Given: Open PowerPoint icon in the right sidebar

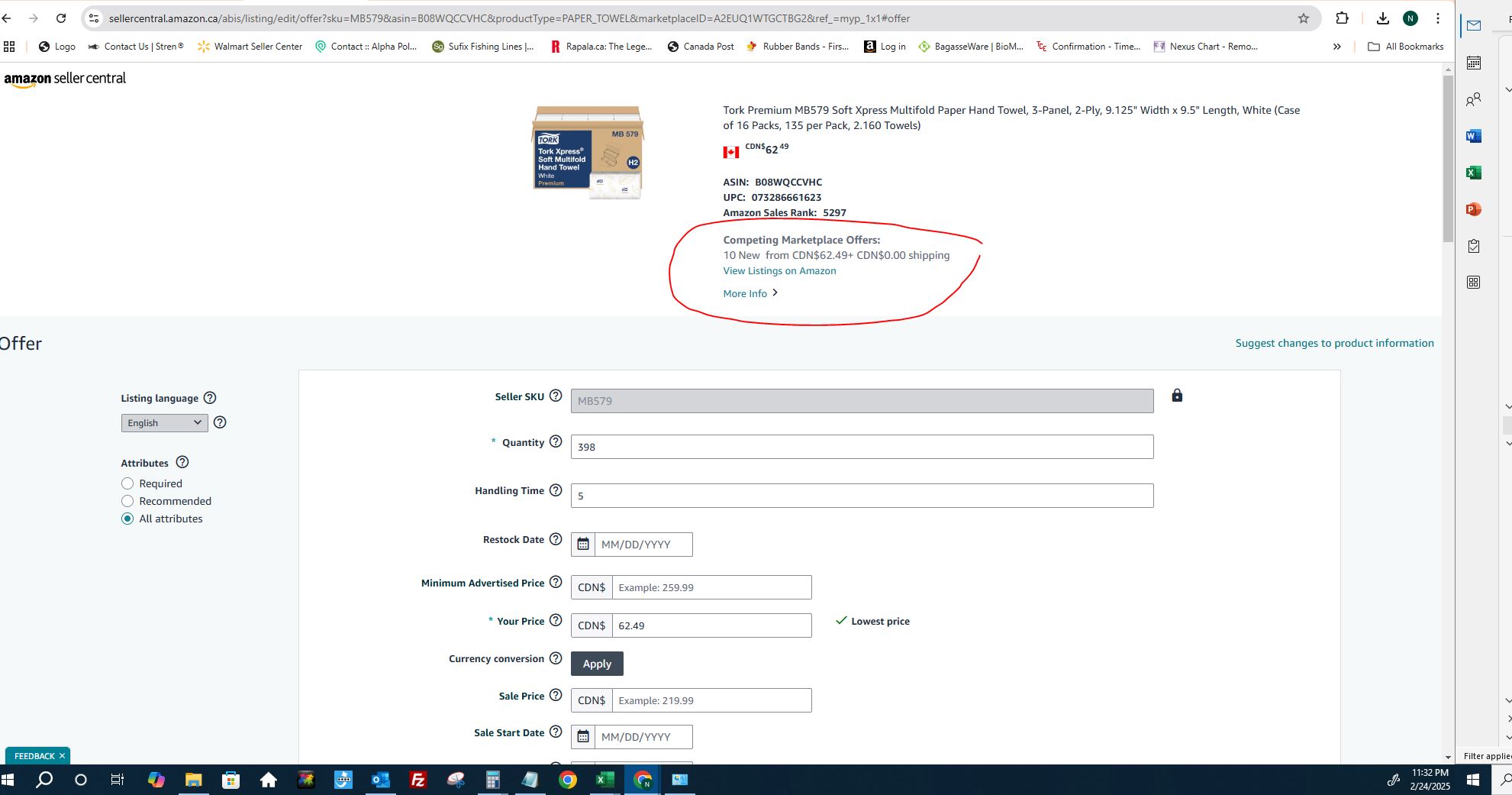Looking at the screenshot, I should click(1474, 209).
